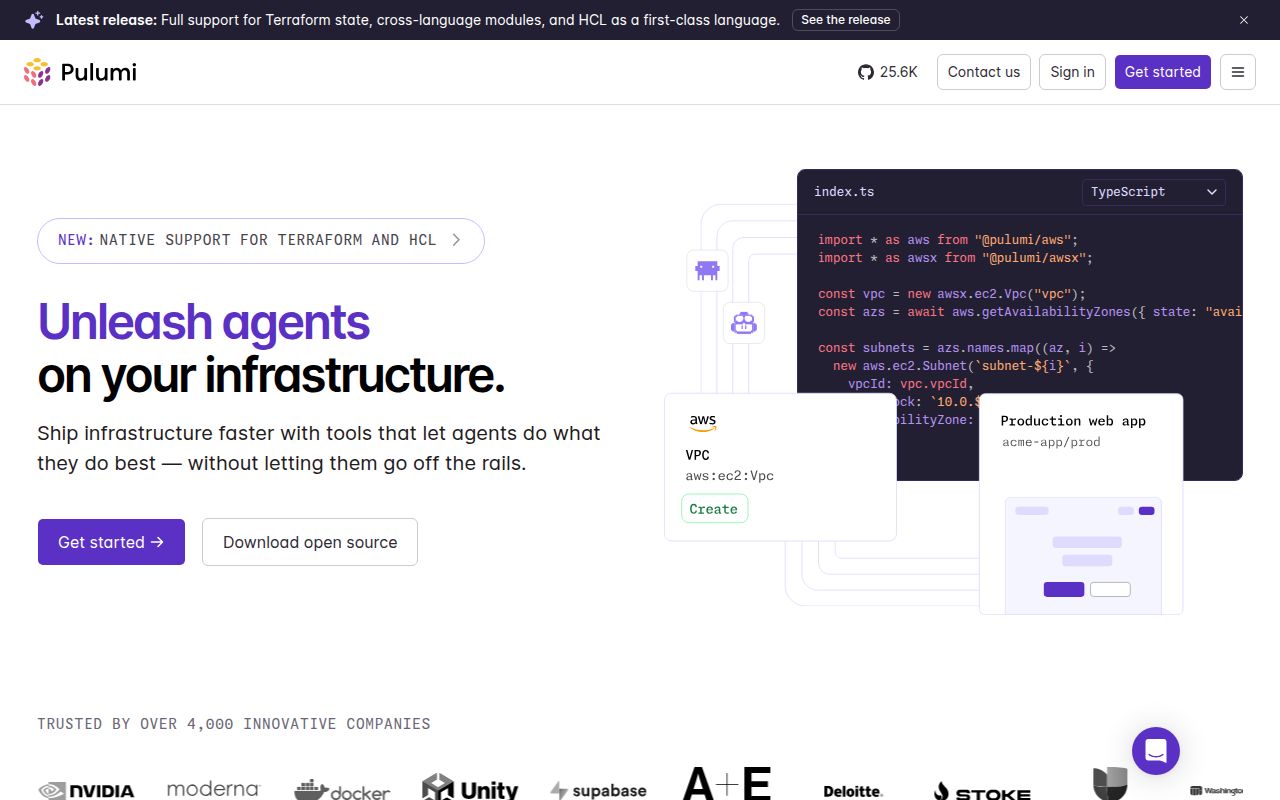This screenshot has width=1280, height=800.
Task: Click the Univision logo
Action: [x=1110, y=784]
